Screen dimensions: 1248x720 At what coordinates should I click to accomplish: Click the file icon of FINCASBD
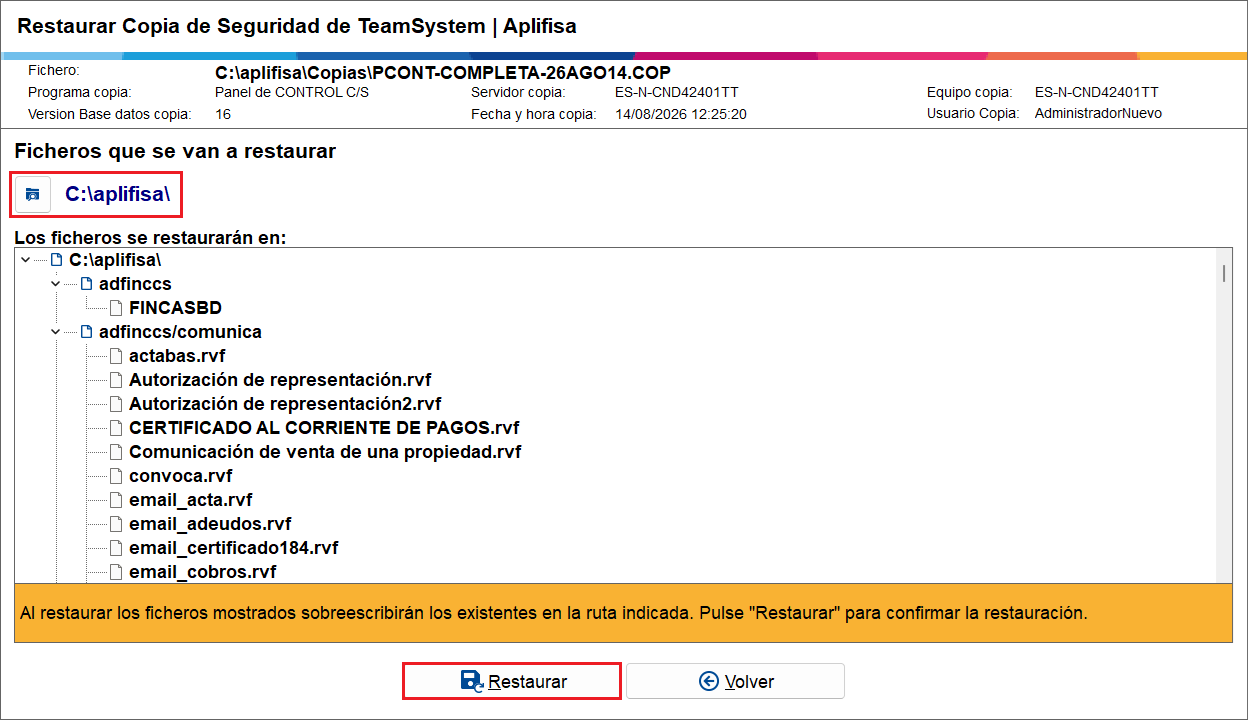[x=116, y=308]
